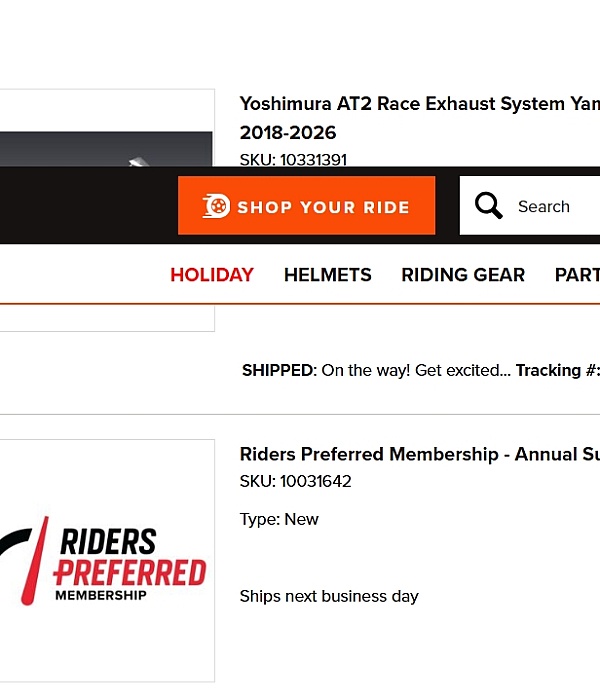Click the Tracking # label
Image resolution: width=600 pixels, height=699 pixels.
tap(556, 370)
